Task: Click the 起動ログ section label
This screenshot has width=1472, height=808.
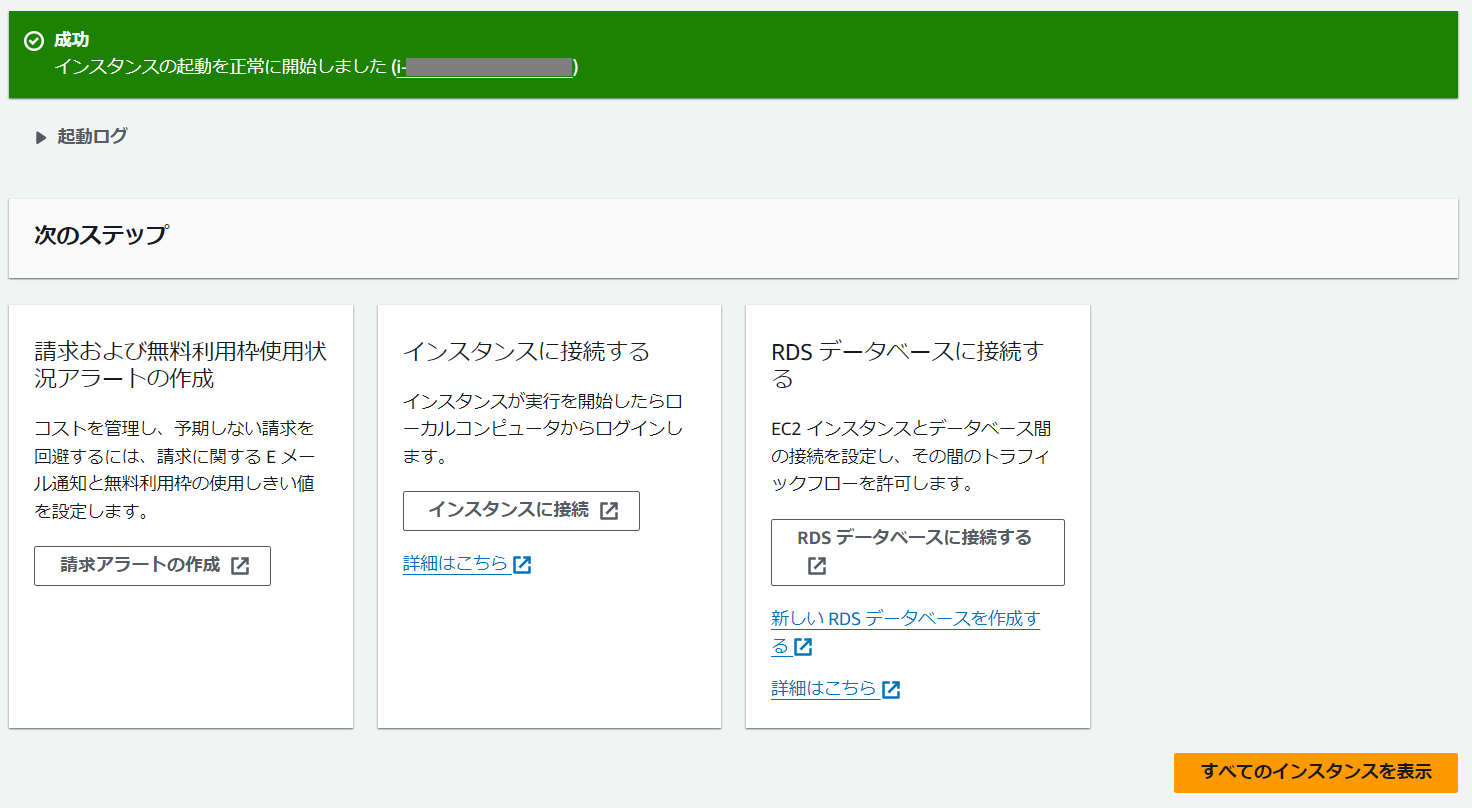Action: 92,136
